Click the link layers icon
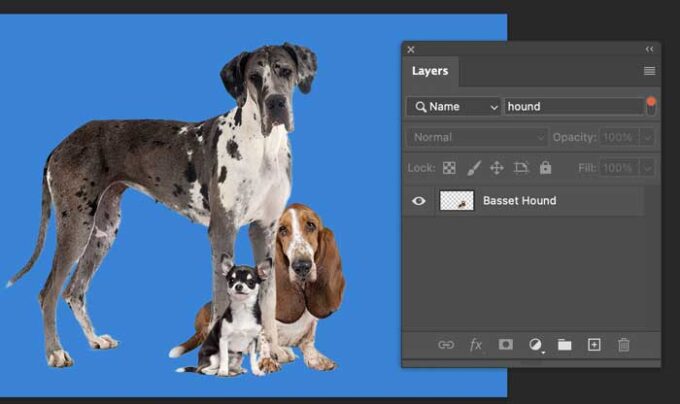 click(446, 345)
